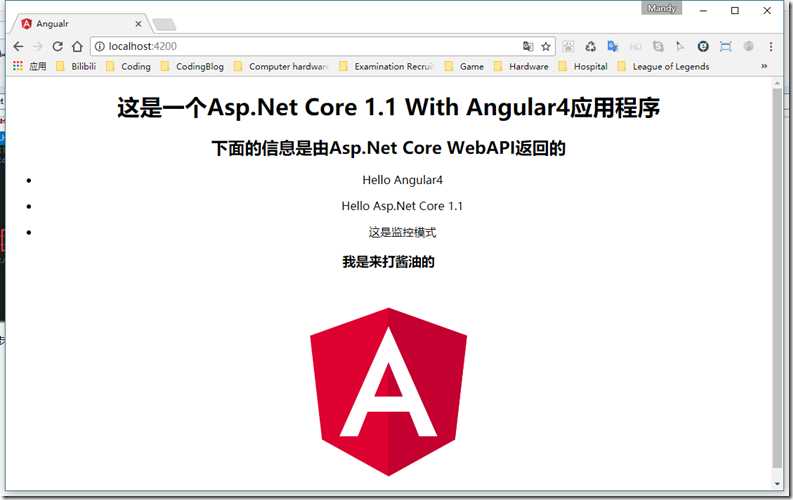The image size is (793, 500).
Task: Click the subheading mentioning Asp.Net Core WebAPI
Action: (388, 148)
